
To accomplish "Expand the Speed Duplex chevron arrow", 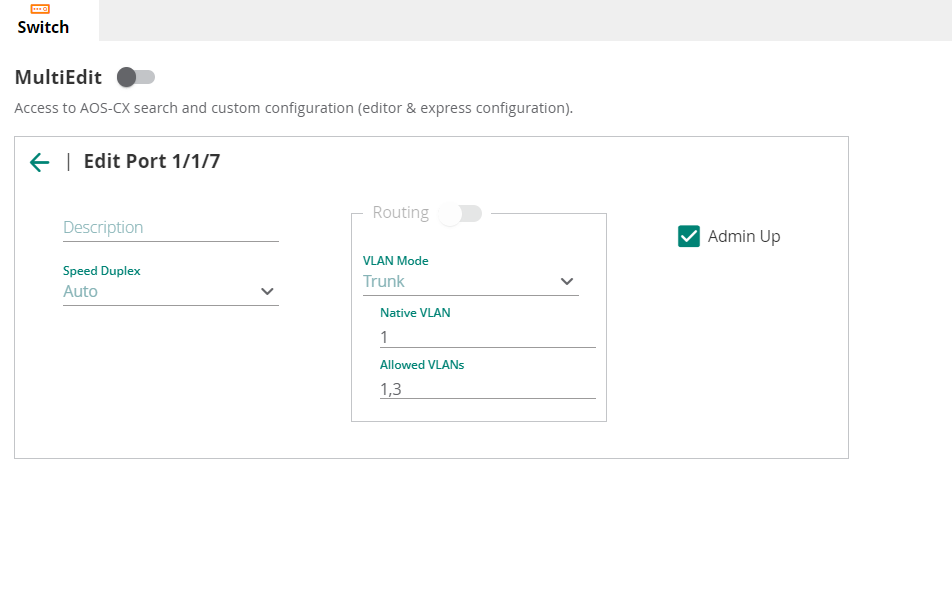I will (267, 292).
